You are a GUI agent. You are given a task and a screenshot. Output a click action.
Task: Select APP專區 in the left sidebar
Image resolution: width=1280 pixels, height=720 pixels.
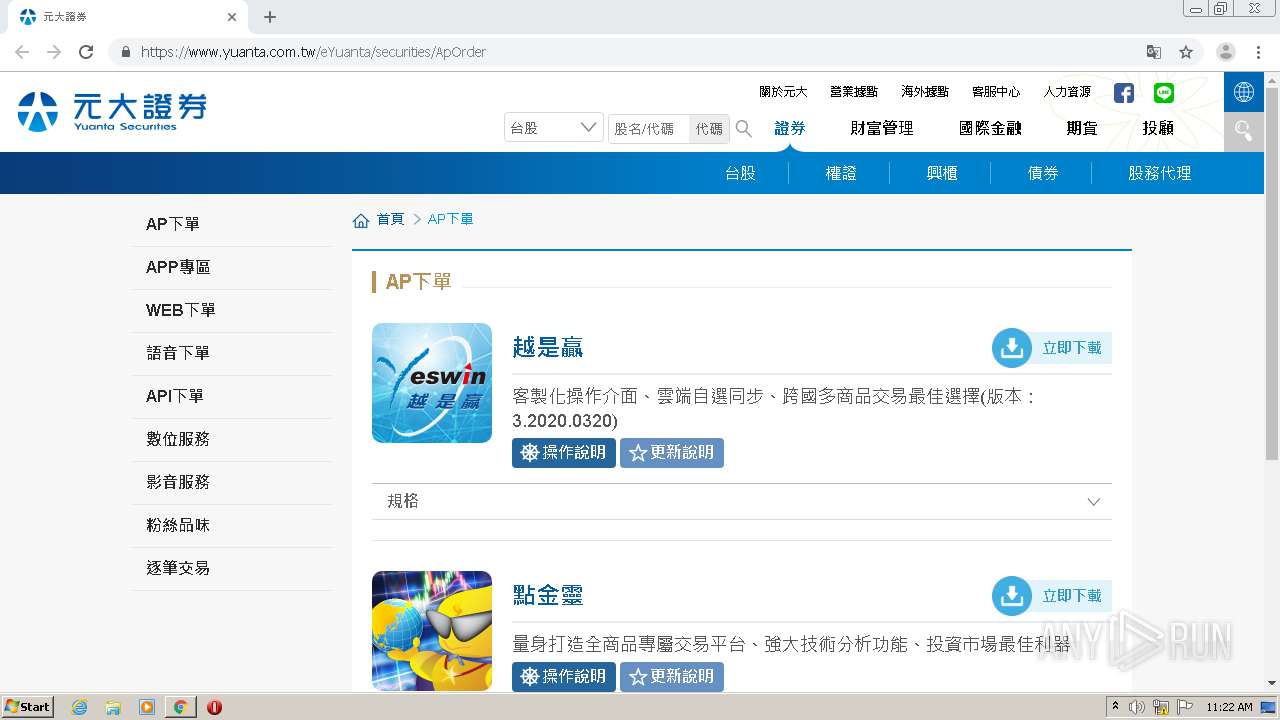tap(232, 267)
